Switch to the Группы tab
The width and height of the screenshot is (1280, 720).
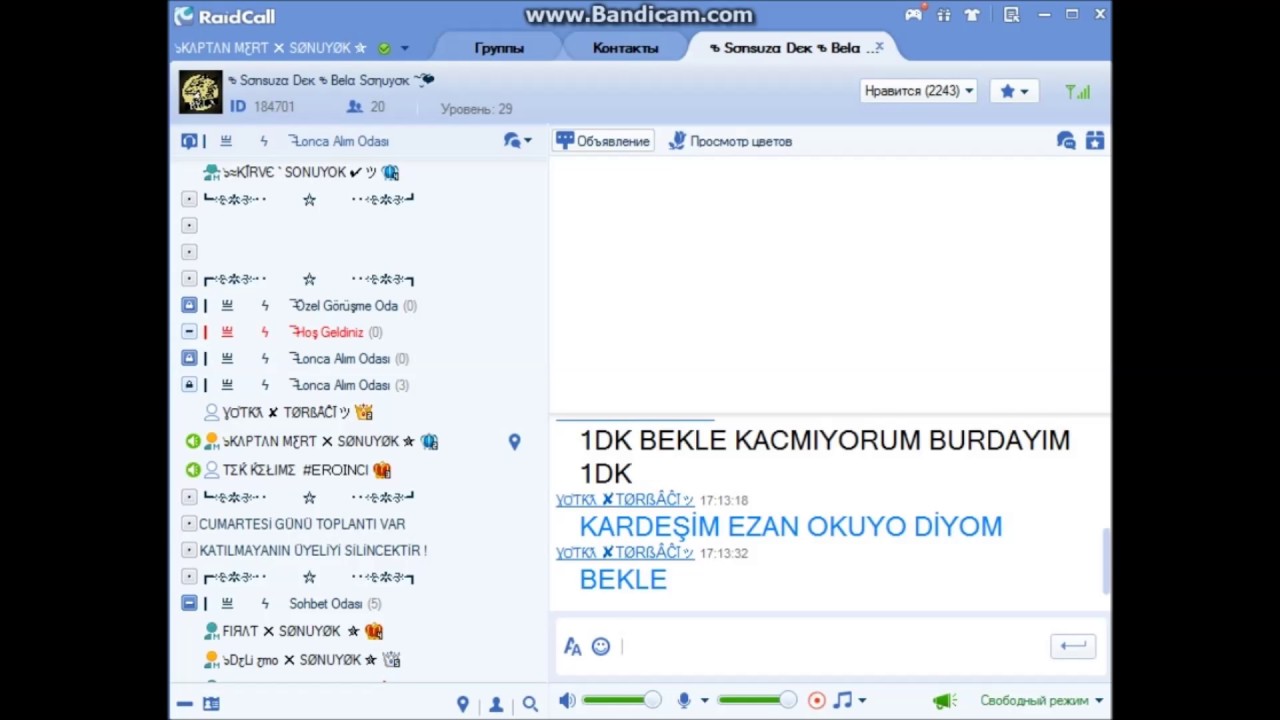pyautogui.click(x=499, y=48)
